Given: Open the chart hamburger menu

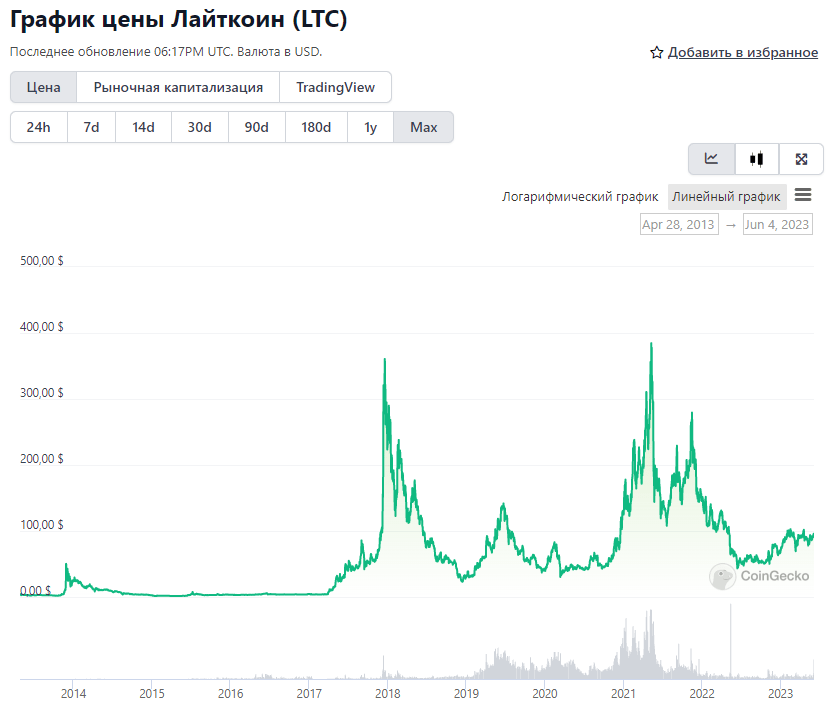Looking at the screenshot, I should [x=803, y=195].
